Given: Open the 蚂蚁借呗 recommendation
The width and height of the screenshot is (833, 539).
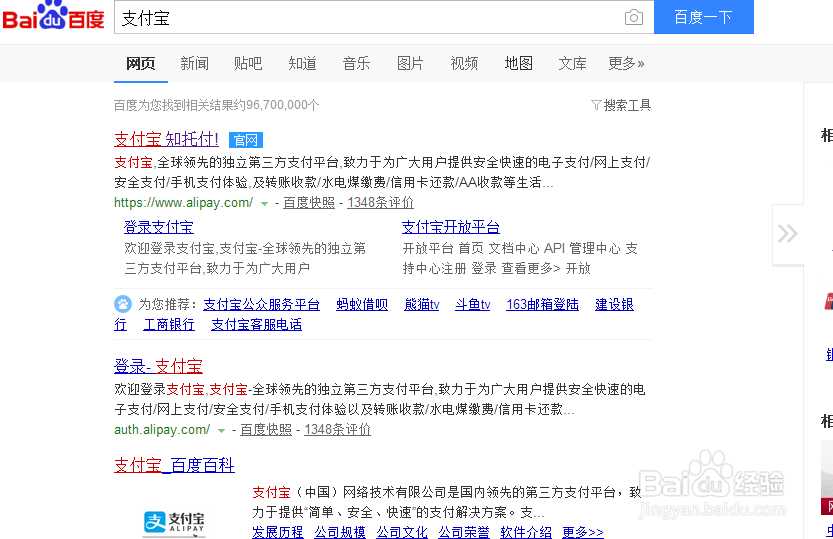Looking at the screenshot, I should [362, 304].
